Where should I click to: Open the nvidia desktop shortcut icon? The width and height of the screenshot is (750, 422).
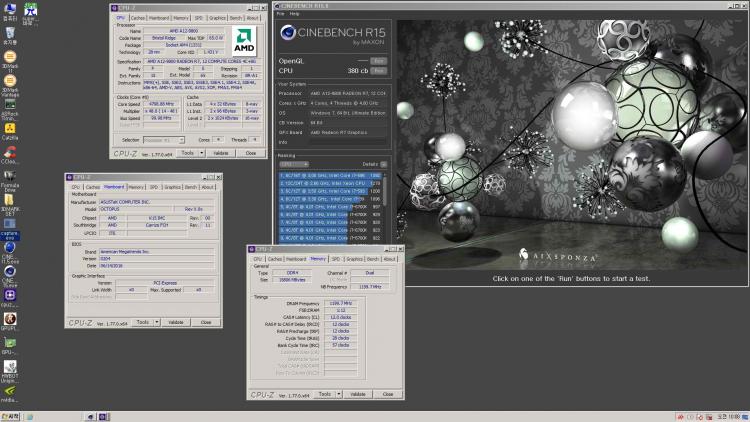coord(10,394)
